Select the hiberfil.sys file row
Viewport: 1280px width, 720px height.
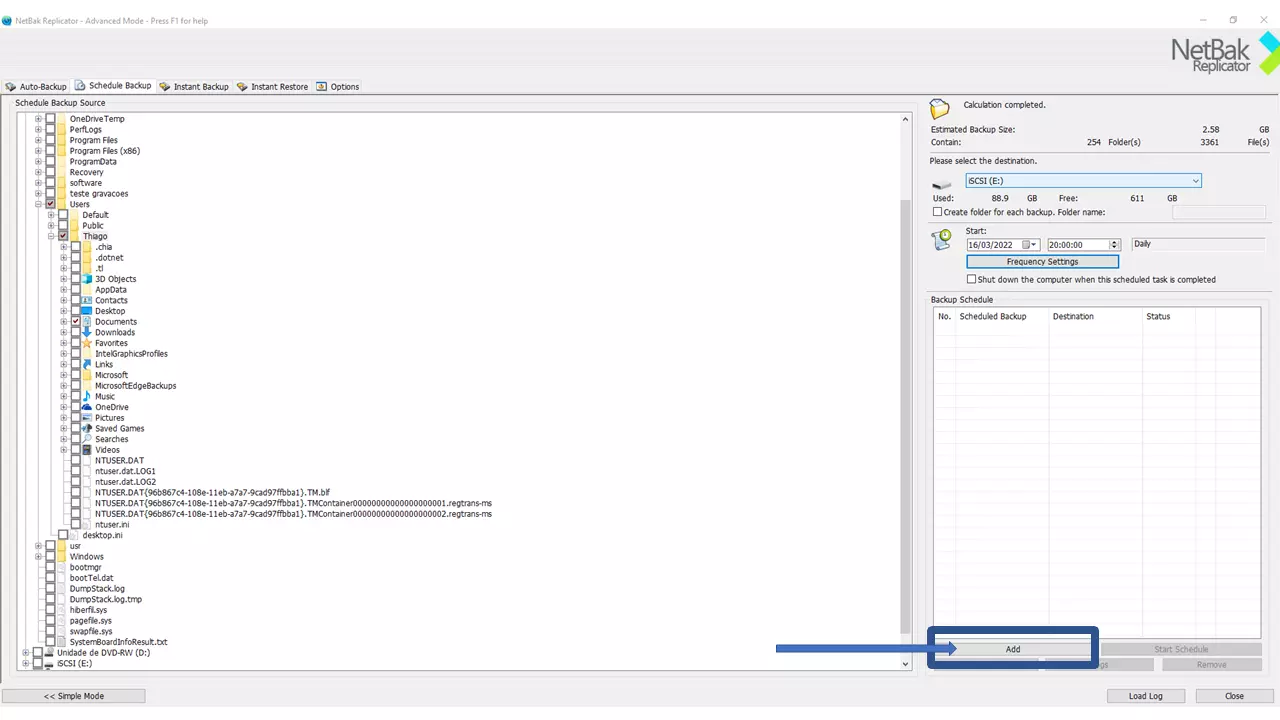coord(88,610)
